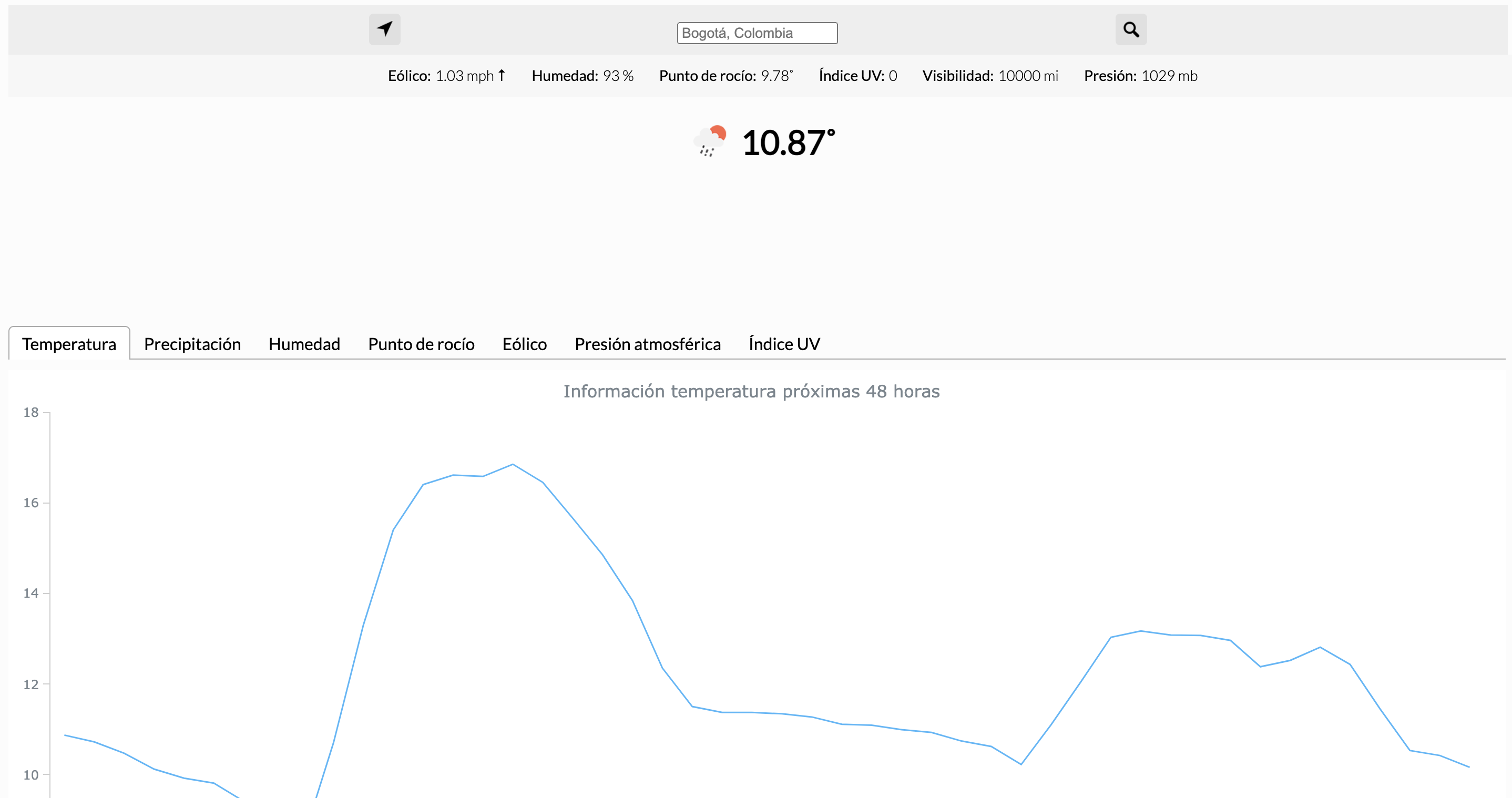Switch to the Precipitación tab

192,344
